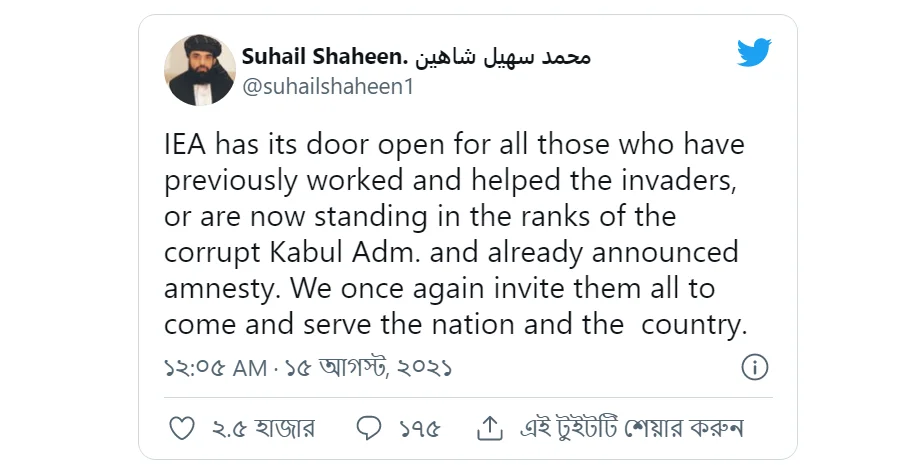Click the tweet line starting 'previously worked'
The width and height of the screenshot is (920, 465).
pos(450,181)
